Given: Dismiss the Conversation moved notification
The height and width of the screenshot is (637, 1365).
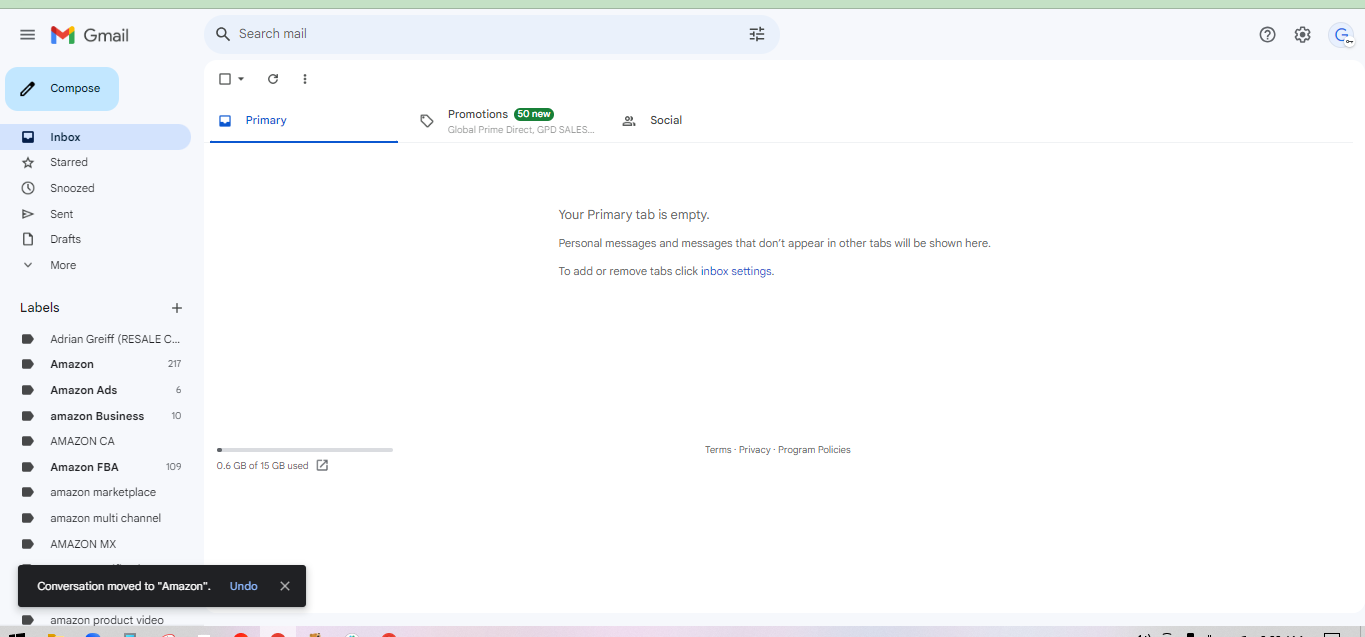Looking at the screenshot, I should point(285,586).
